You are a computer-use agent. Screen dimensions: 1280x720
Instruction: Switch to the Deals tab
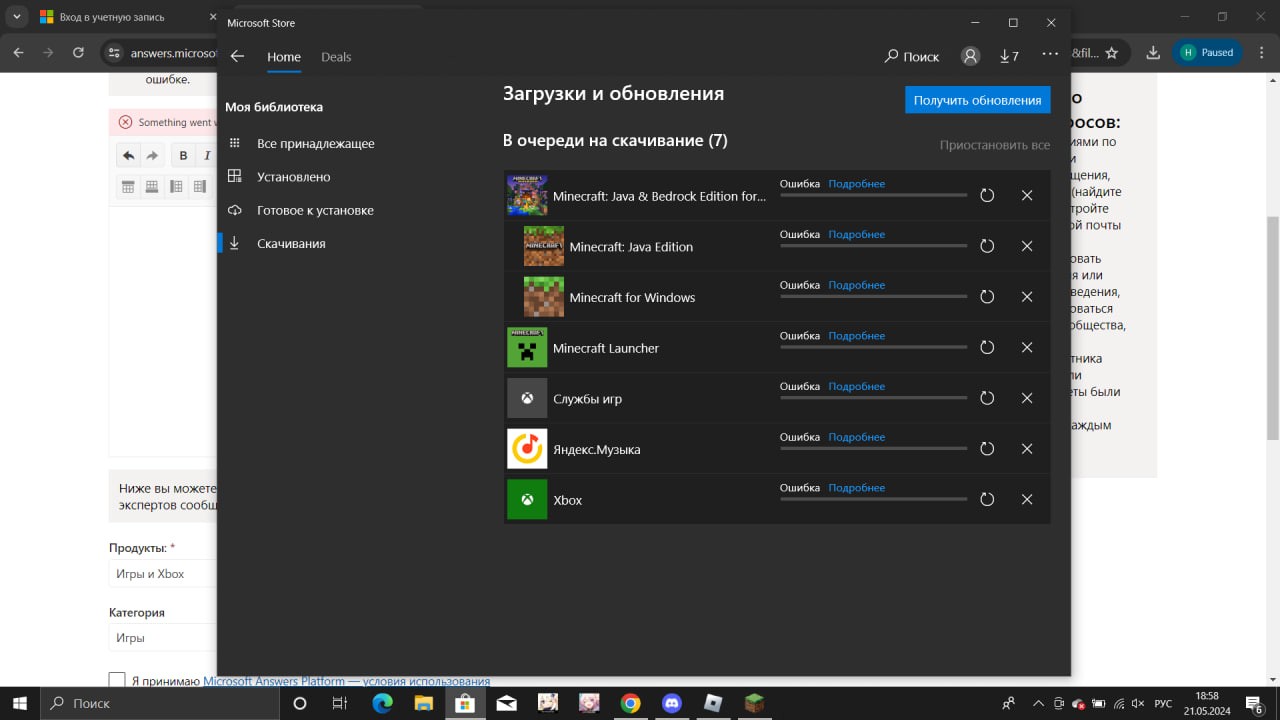click(336, 57)
